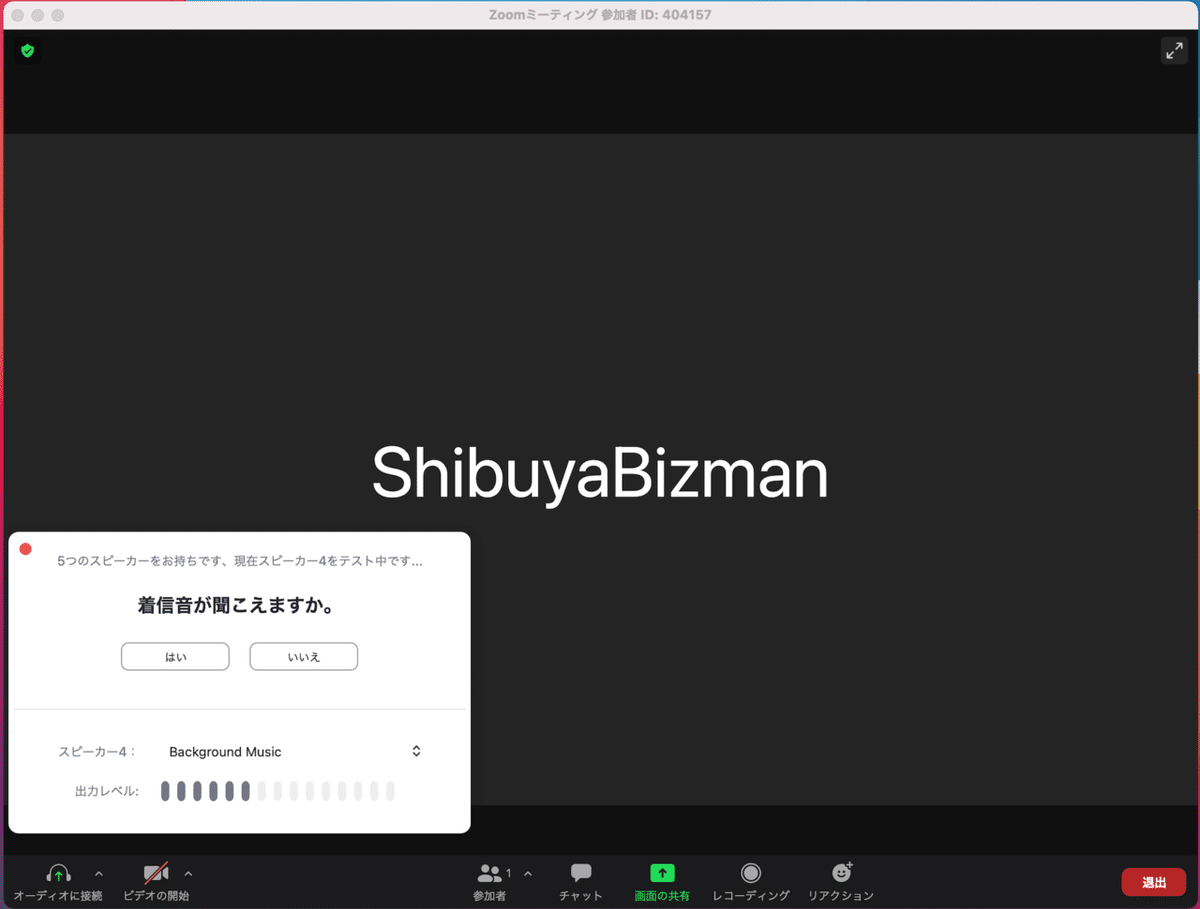Open audio options arrow beside オーディオに接続
Viewport: 1200px width, 909px height.
[98, 874]
